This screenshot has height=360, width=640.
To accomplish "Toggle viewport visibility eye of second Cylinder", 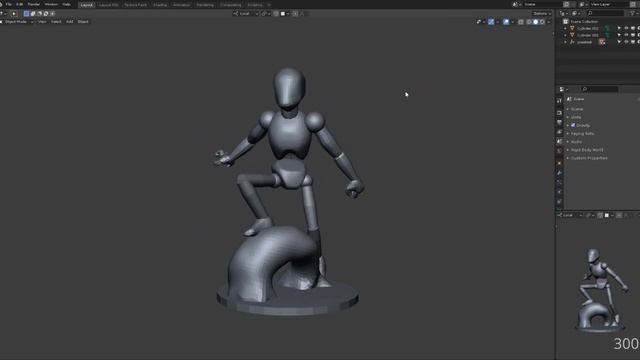I will pos(626,36).
